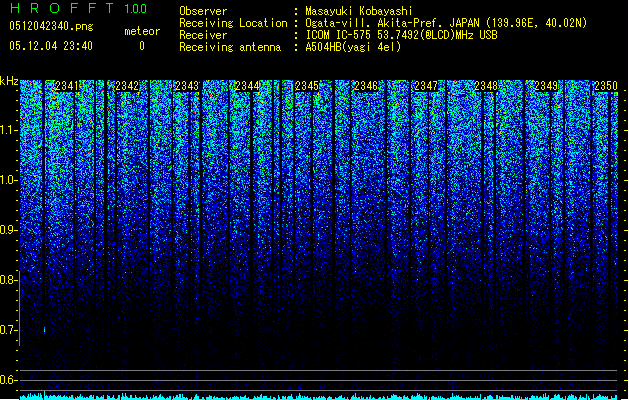Click the Observer field label
Screen dimensions: 629x400
click(203, 11)
